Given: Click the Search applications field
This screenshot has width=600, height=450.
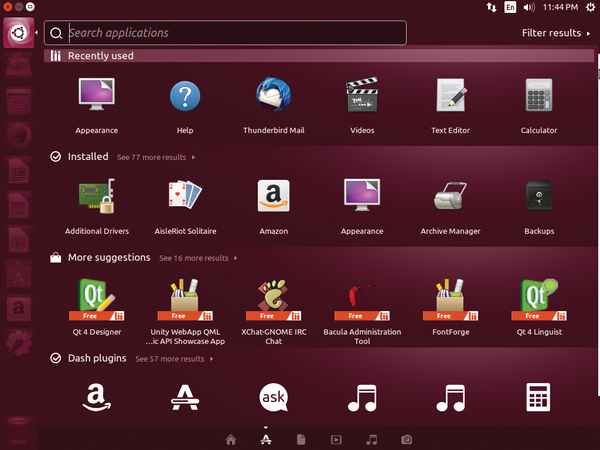Looking at the screenshot, I should 230,33.
